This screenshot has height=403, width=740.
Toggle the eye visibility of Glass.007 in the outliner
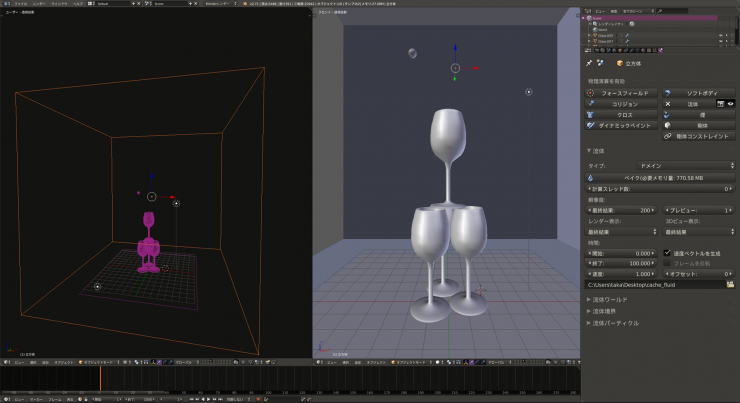click(721, 41)
